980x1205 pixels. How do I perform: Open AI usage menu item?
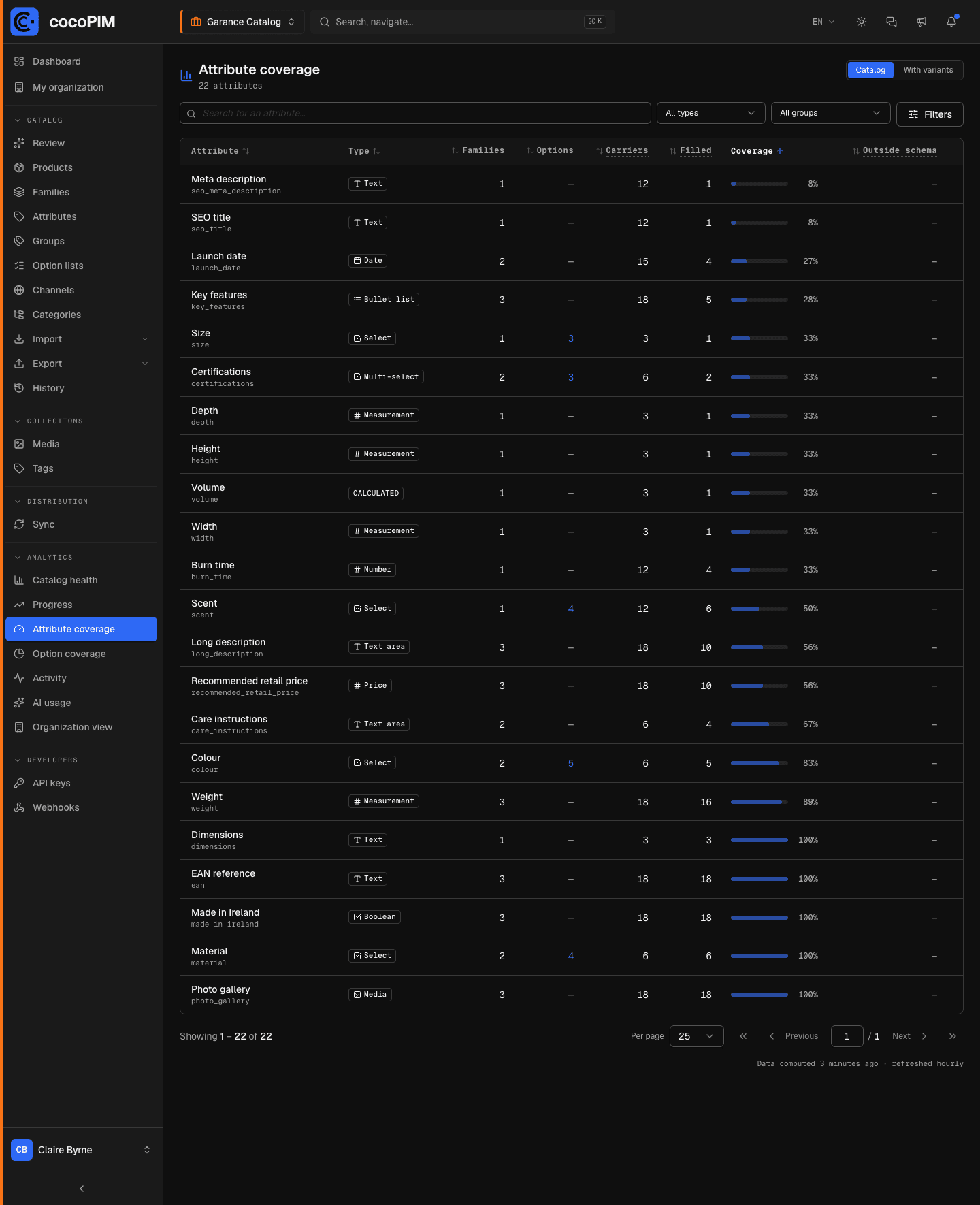(x=82, y=703)
